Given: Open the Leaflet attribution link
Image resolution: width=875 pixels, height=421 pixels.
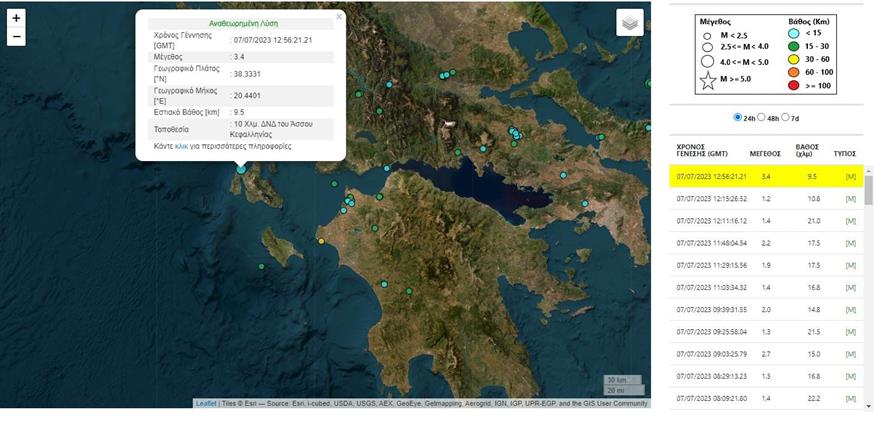Looking at the screenshot, I should [205, 404].
